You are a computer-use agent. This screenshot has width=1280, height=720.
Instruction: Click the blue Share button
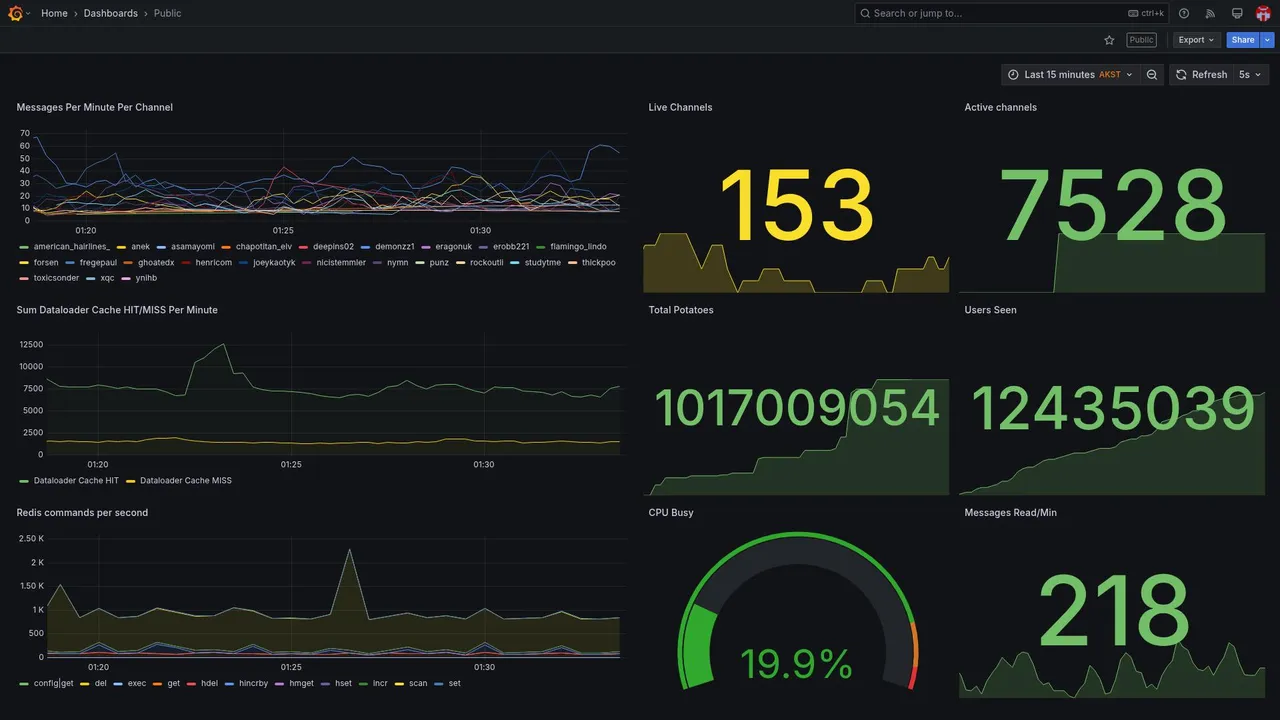click(1243, 40)
